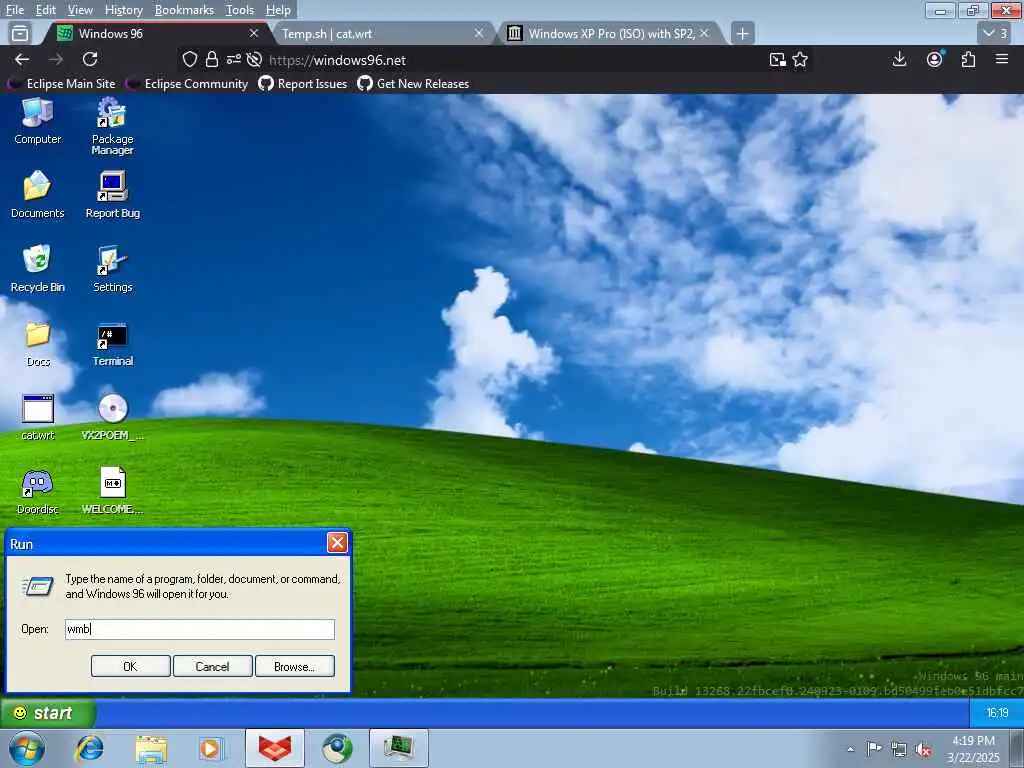Open the browser Edit menu
The image size is (1024, 768).
point(45,10)
